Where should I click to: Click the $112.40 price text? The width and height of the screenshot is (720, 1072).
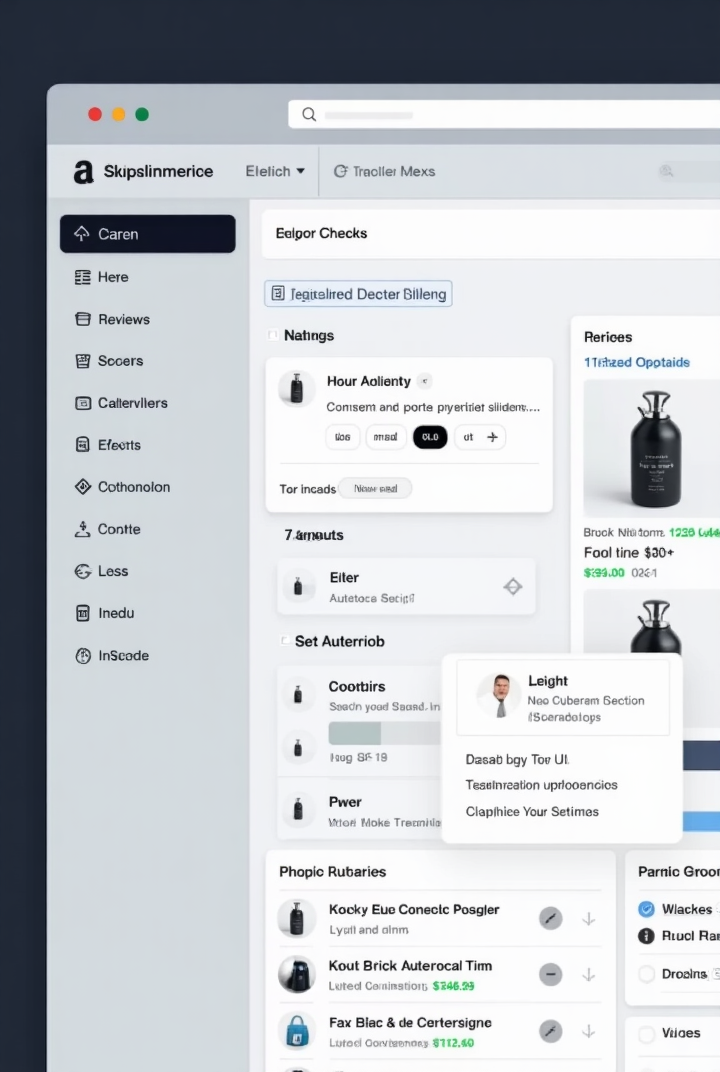pyautogui.click(x=453, y=1043)
